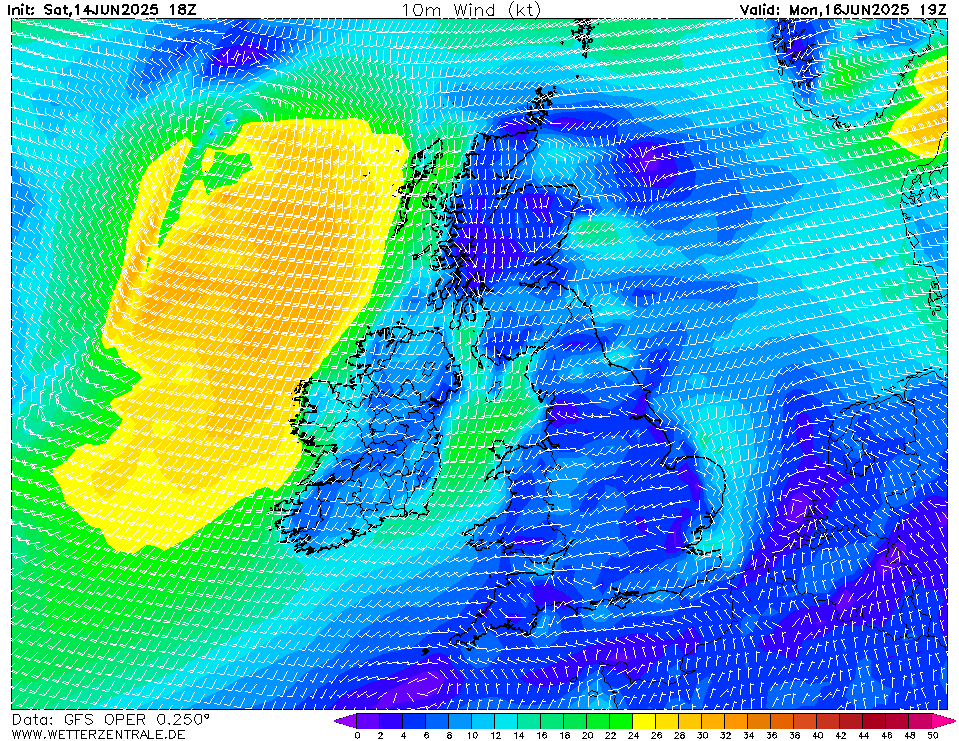The width and height of the screenshot is (959, 741).
Task: Select the 'Init: Sat,14JUN2025 18Z' text
Action: pyautogui.click(x=102, y=9)
